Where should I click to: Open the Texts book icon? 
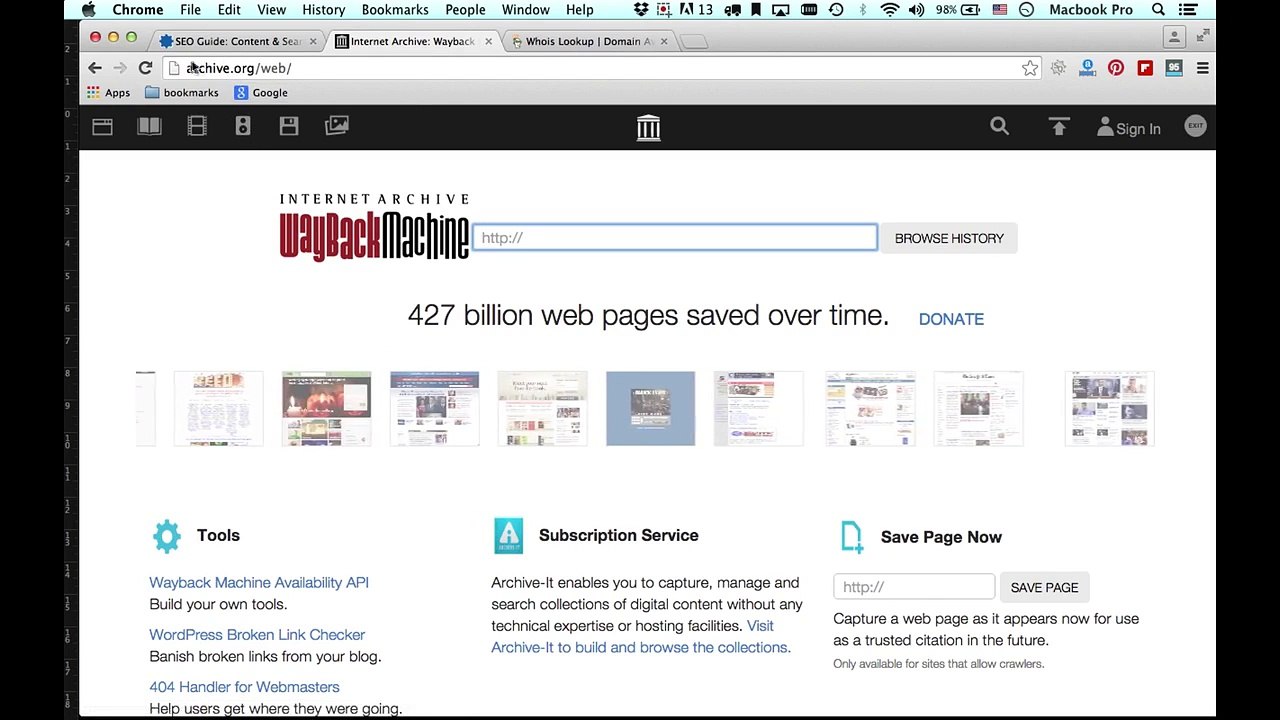149,126
